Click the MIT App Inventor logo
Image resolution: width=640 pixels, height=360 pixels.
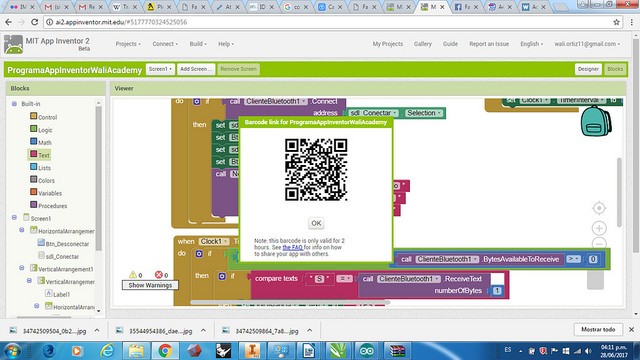(x=13, y=44)
